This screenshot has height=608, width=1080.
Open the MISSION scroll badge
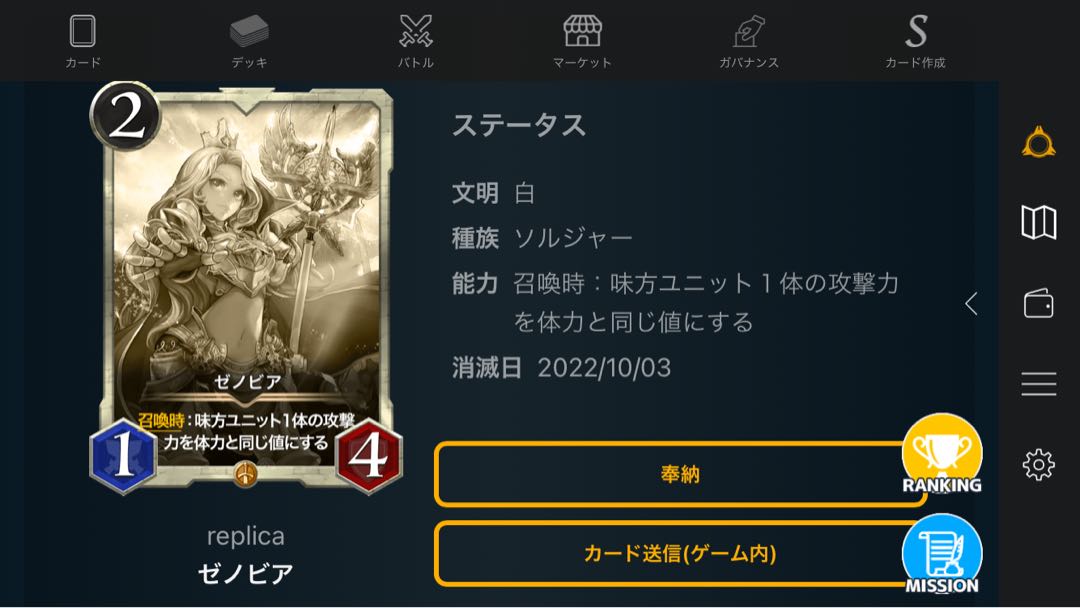942,554
